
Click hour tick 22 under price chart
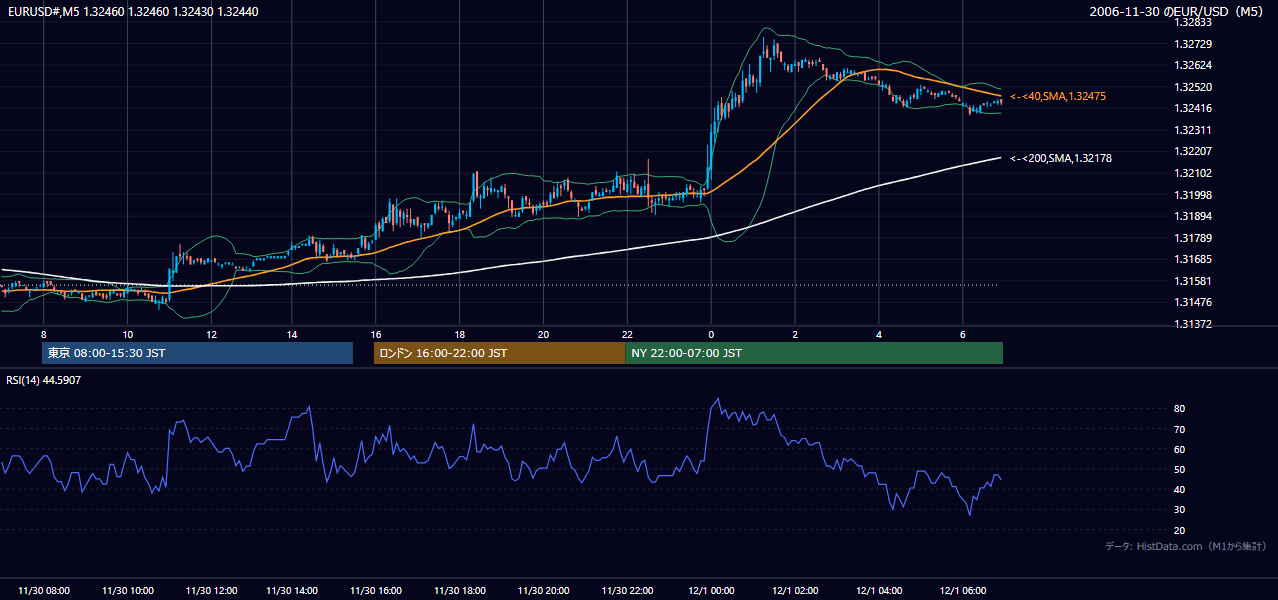[627, 334]
